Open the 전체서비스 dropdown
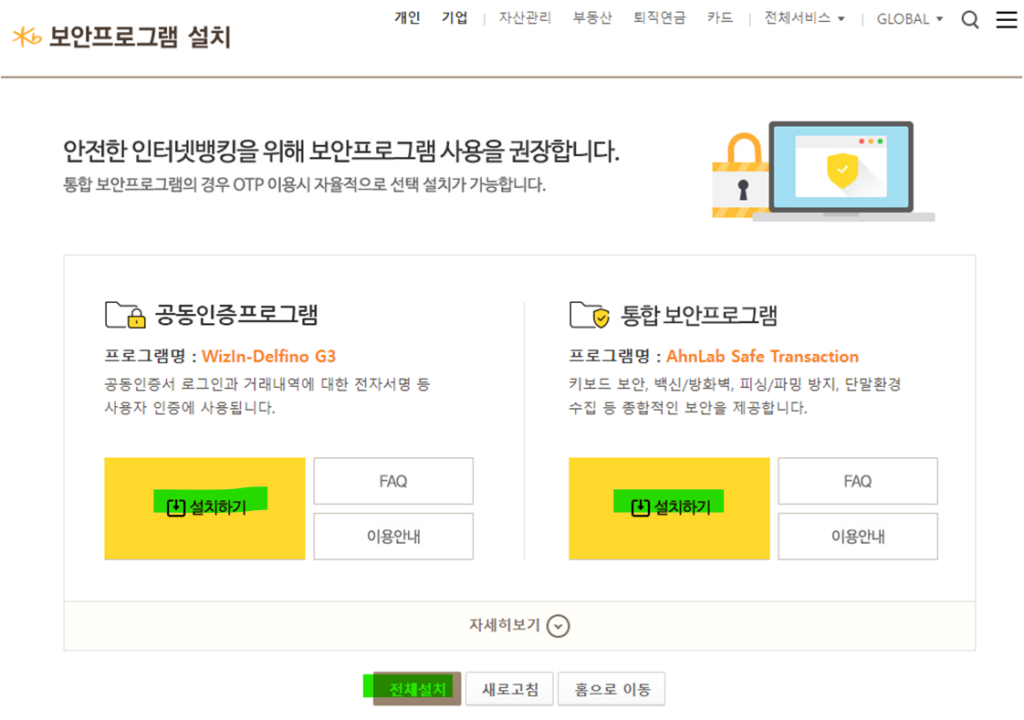Viewport: 1024px width, 720px height. [x=804, y=19]
